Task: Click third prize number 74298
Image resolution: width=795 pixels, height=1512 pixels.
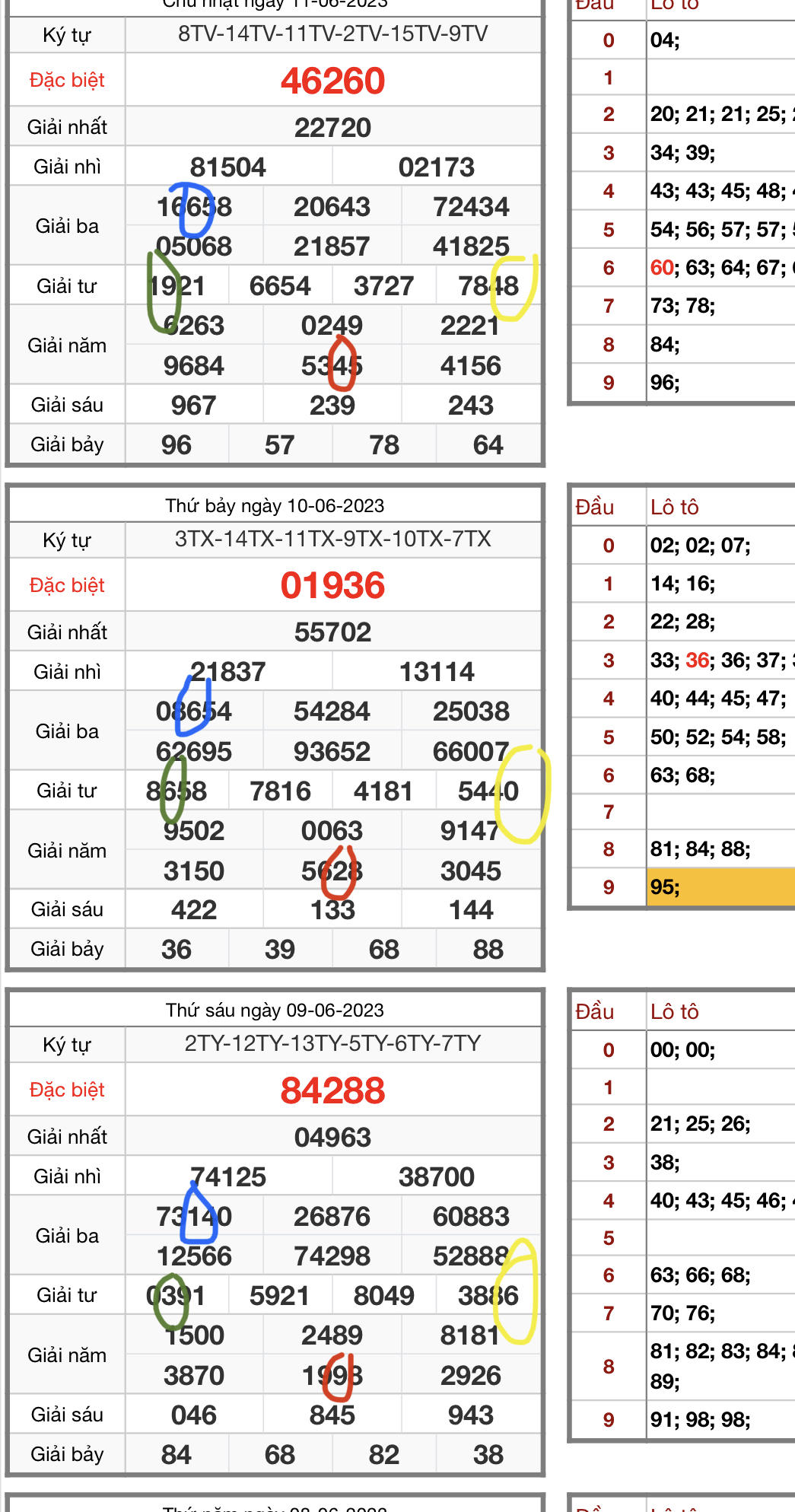Action: point(332,1256)
